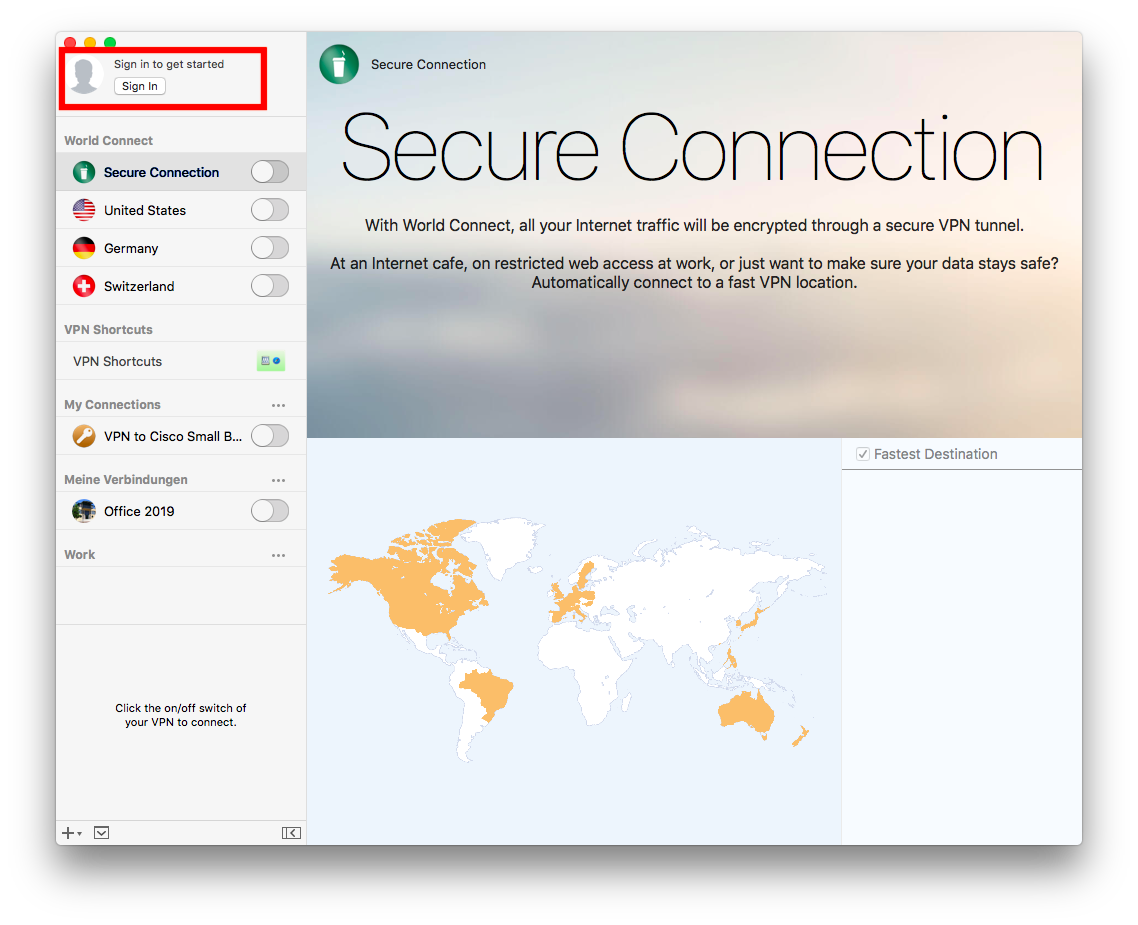Screen dimensions: 1138x925
Task: Click Australia on the world map
Action: click(x=746, y=712)
